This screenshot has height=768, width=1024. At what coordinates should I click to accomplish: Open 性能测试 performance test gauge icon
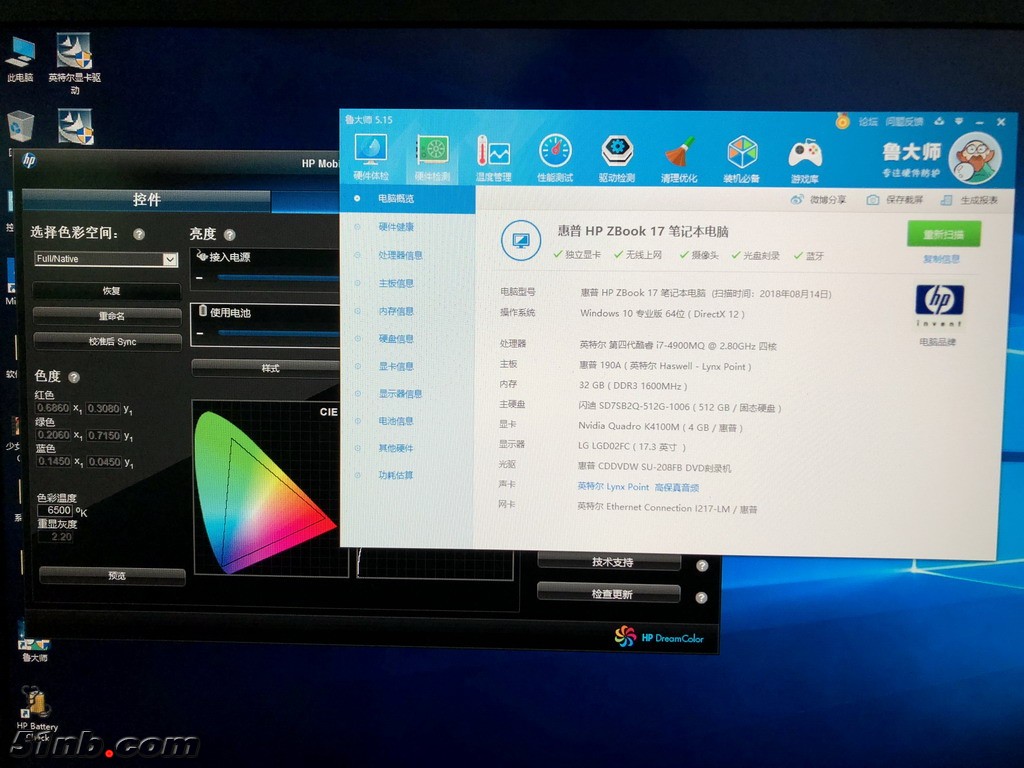[x=555, y=151]
